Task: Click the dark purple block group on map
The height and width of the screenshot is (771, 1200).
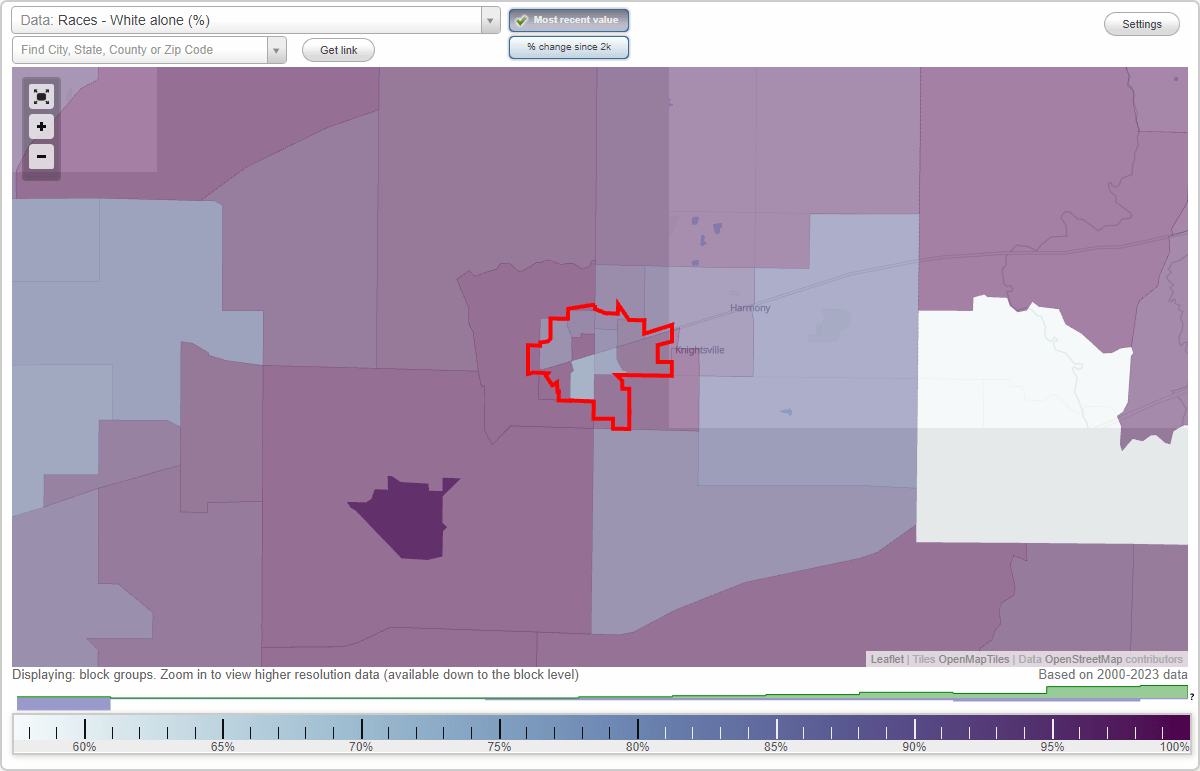Action: (x=410, y=515)
